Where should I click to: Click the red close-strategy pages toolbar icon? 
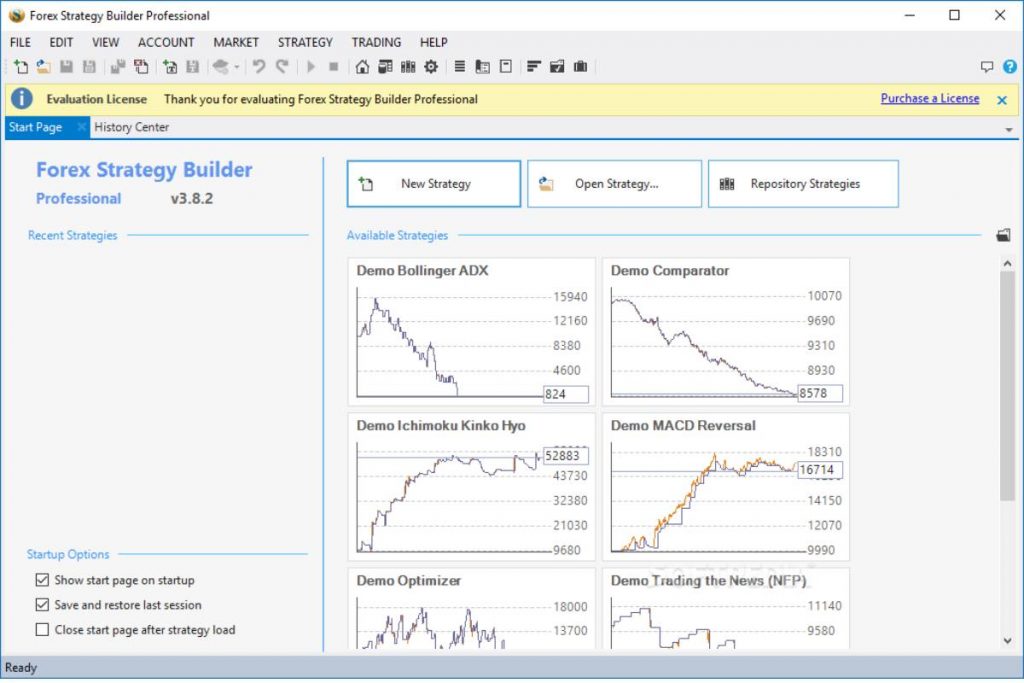point(141,67)
